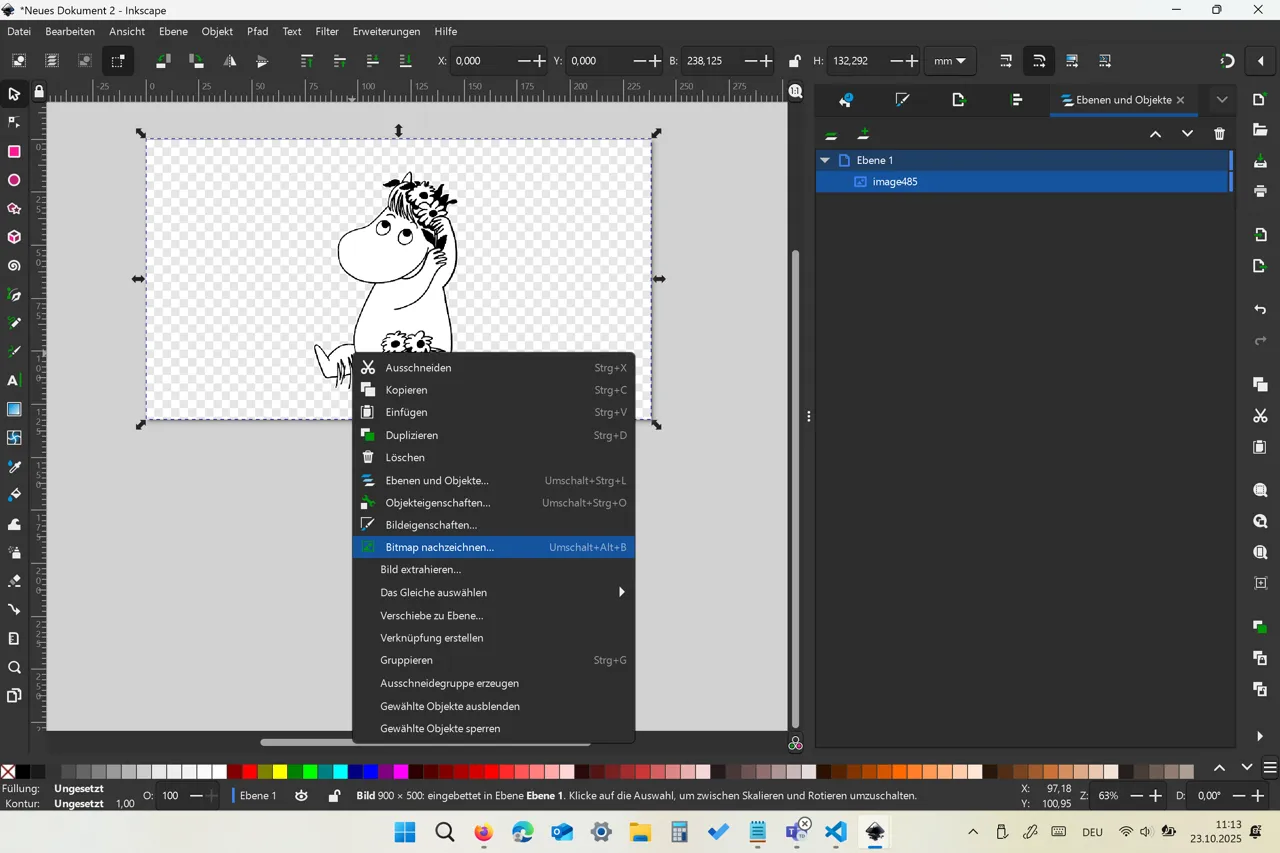Select the Ellipse tool
The width and height of the screenshot is (1280, 853).
(x=14, y=181)
